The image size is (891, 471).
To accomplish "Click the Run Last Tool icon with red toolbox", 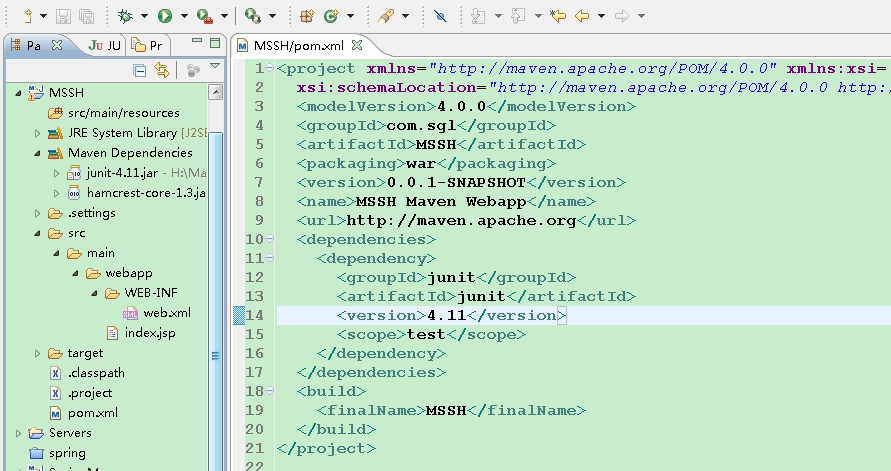I will (x=205, y=16).
